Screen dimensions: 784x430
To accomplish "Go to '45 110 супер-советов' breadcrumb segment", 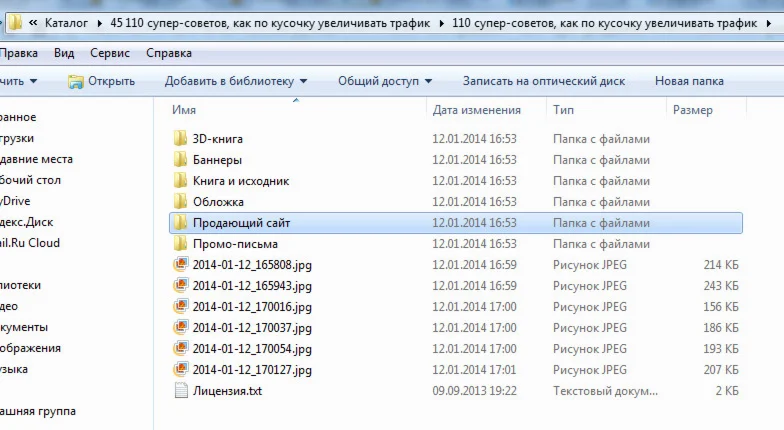I will click(270, 23).
